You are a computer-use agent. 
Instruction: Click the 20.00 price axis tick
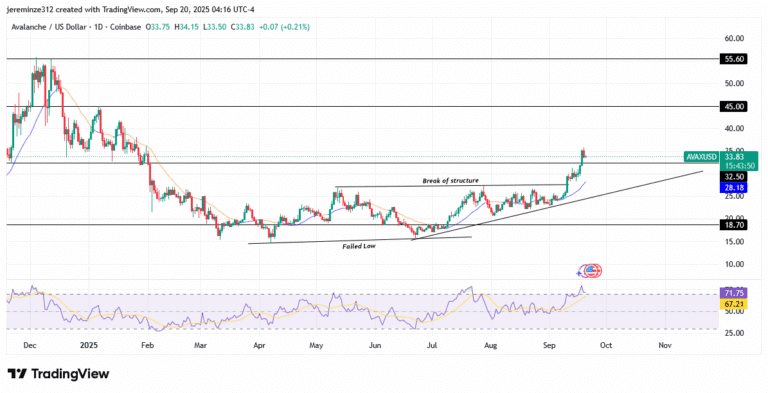coord(734,218)
